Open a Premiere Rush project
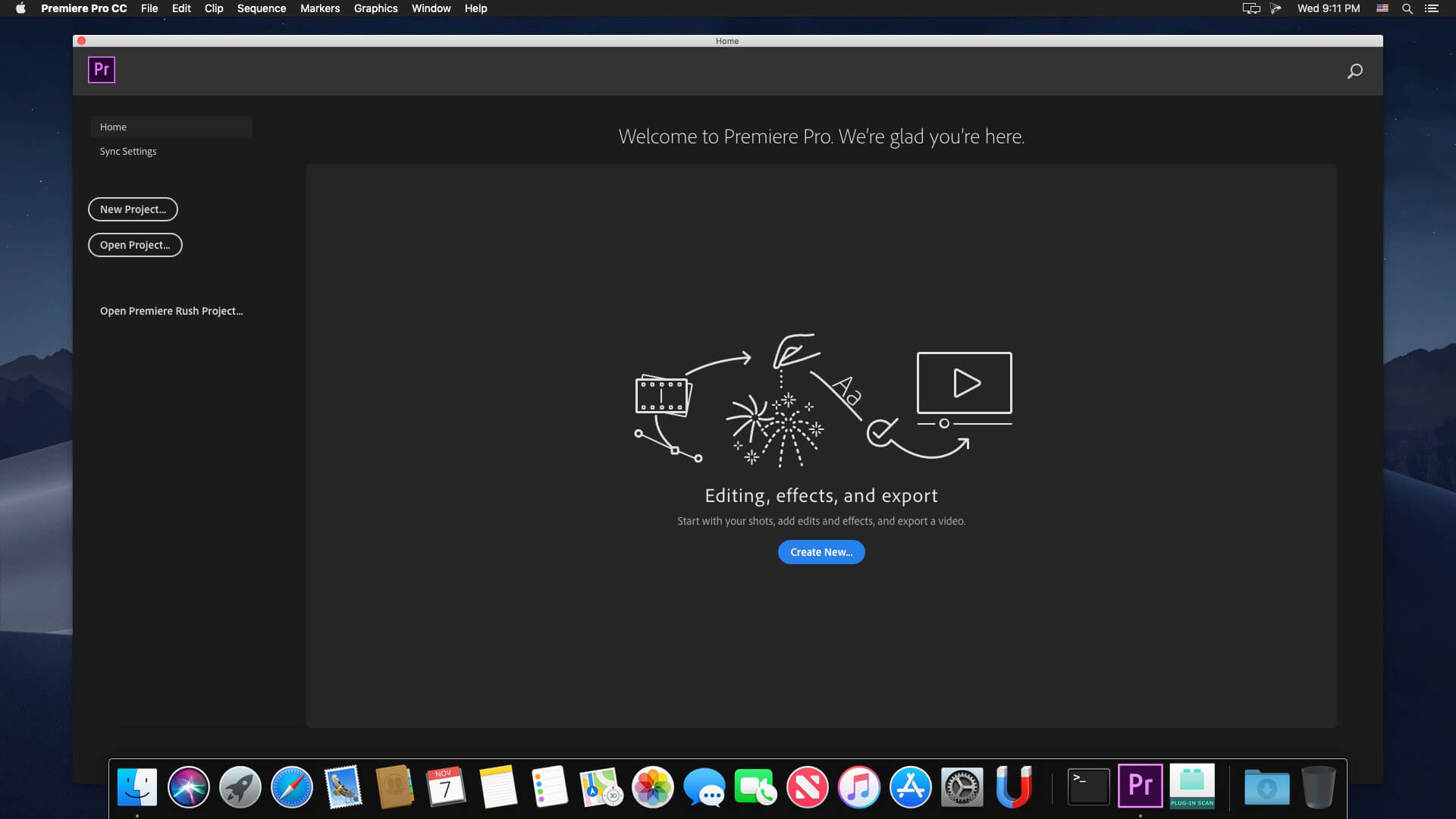Image resolution: width=1456 pixels, height=819 pixels. coord(171,311)
